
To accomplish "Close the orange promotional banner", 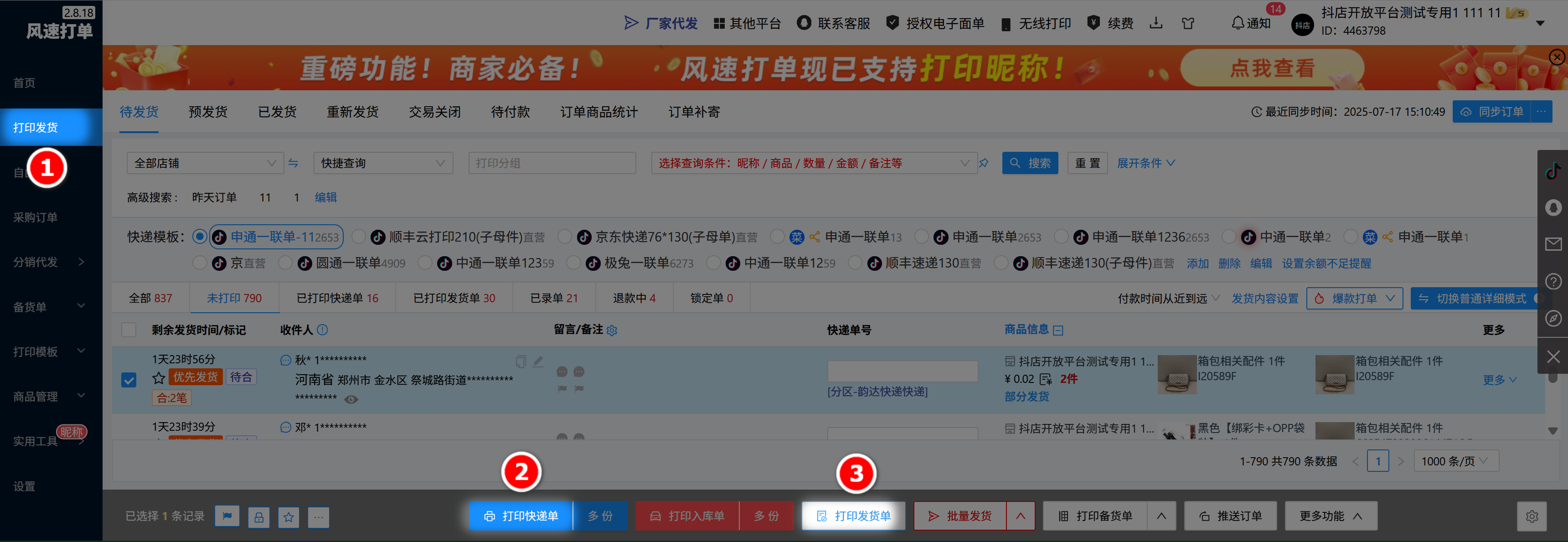I will click(x=1557, y=57).
